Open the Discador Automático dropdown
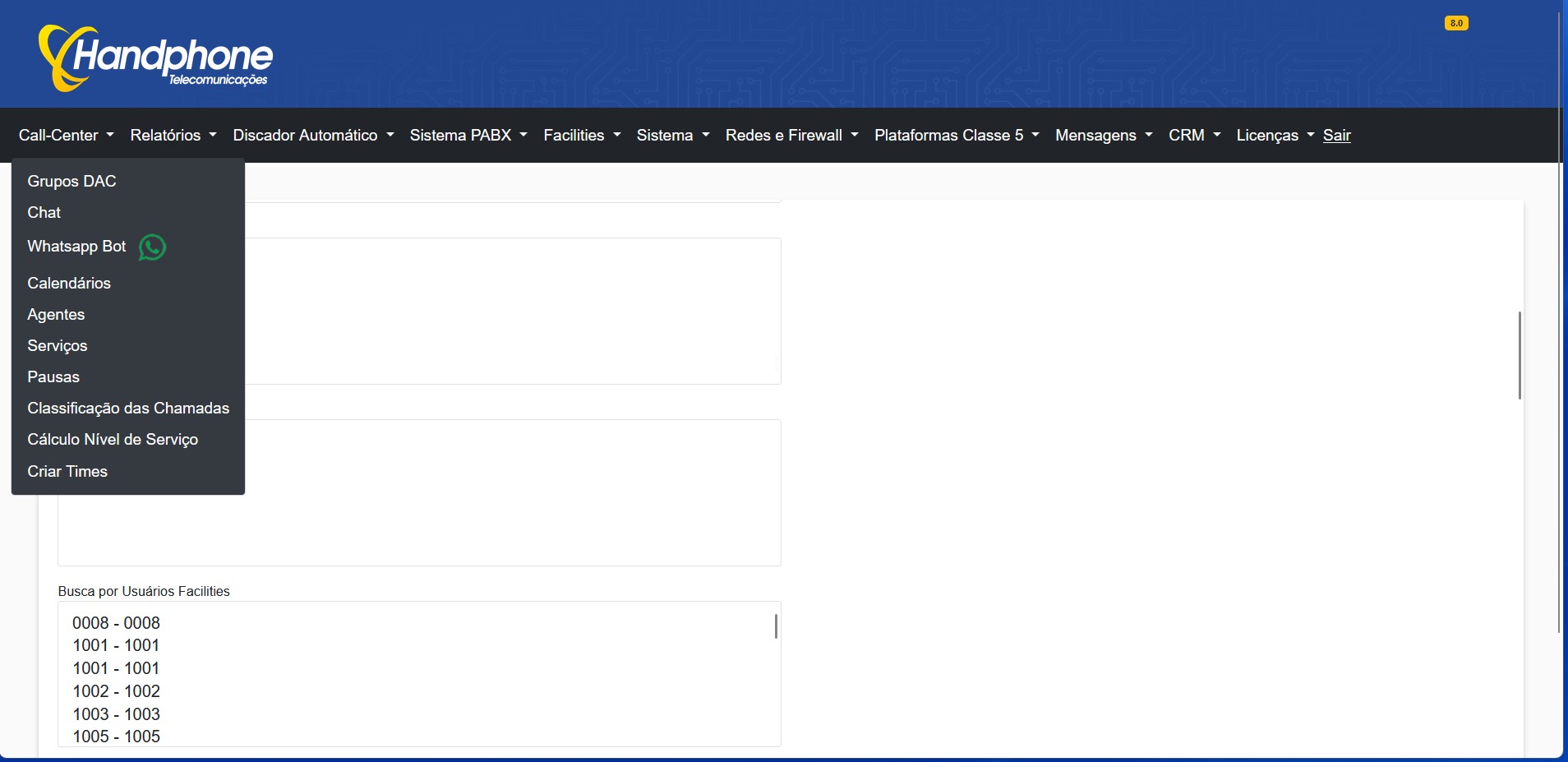 click(x=312, y=136)
